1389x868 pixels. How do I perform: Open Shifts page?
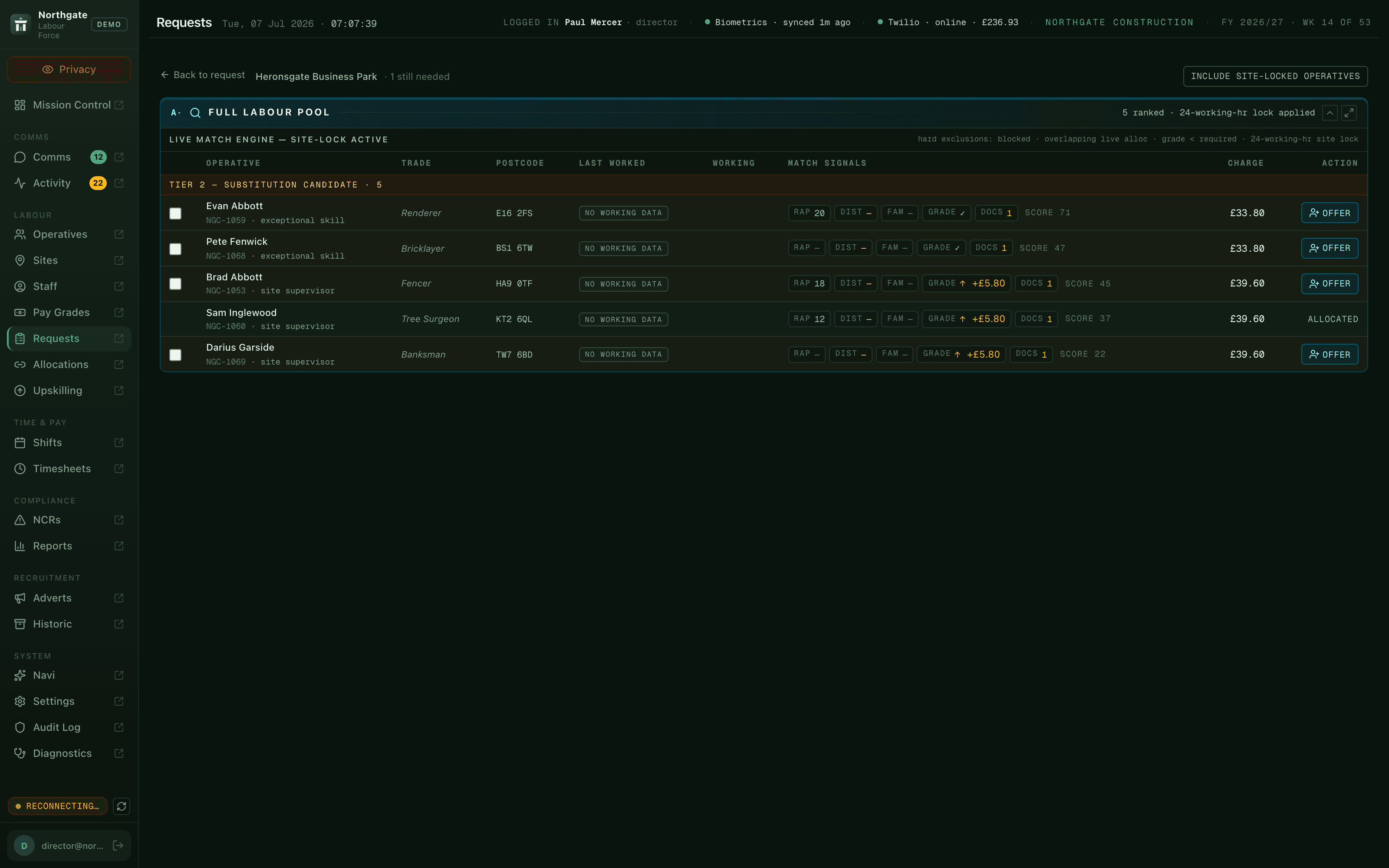tap(47, 443)
